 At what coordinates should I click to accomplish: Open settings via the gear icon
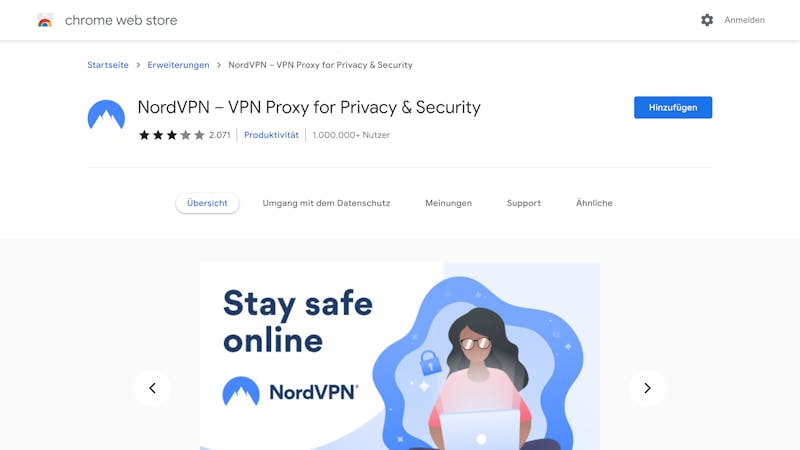[707, 20]
